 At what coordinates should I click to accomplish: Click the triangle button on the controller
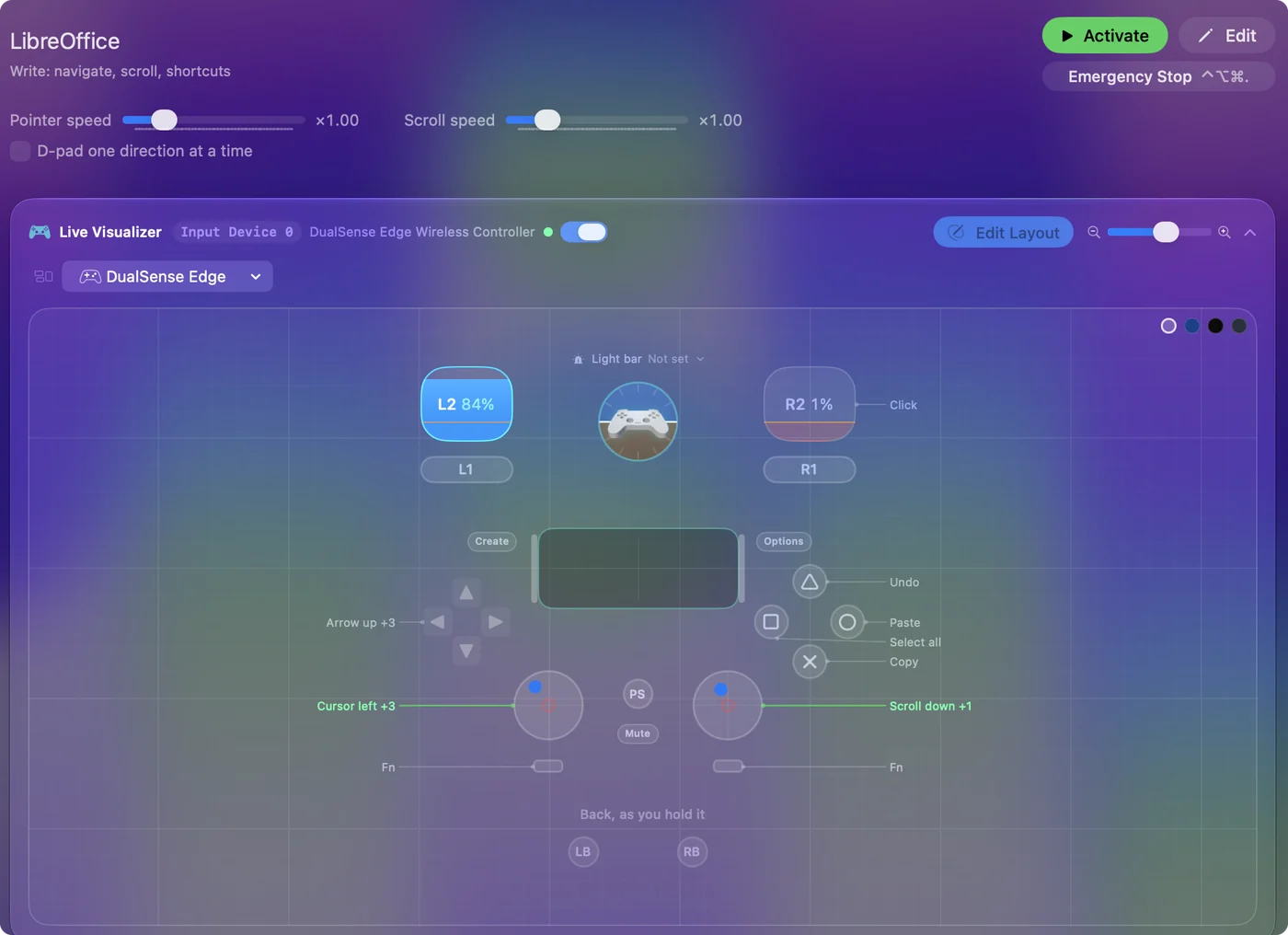[810, 582]
